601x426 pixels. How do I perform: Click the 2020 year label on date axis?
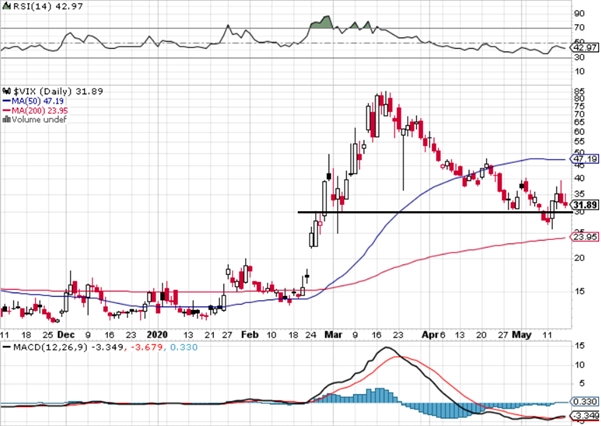click(x=157, y=335)
